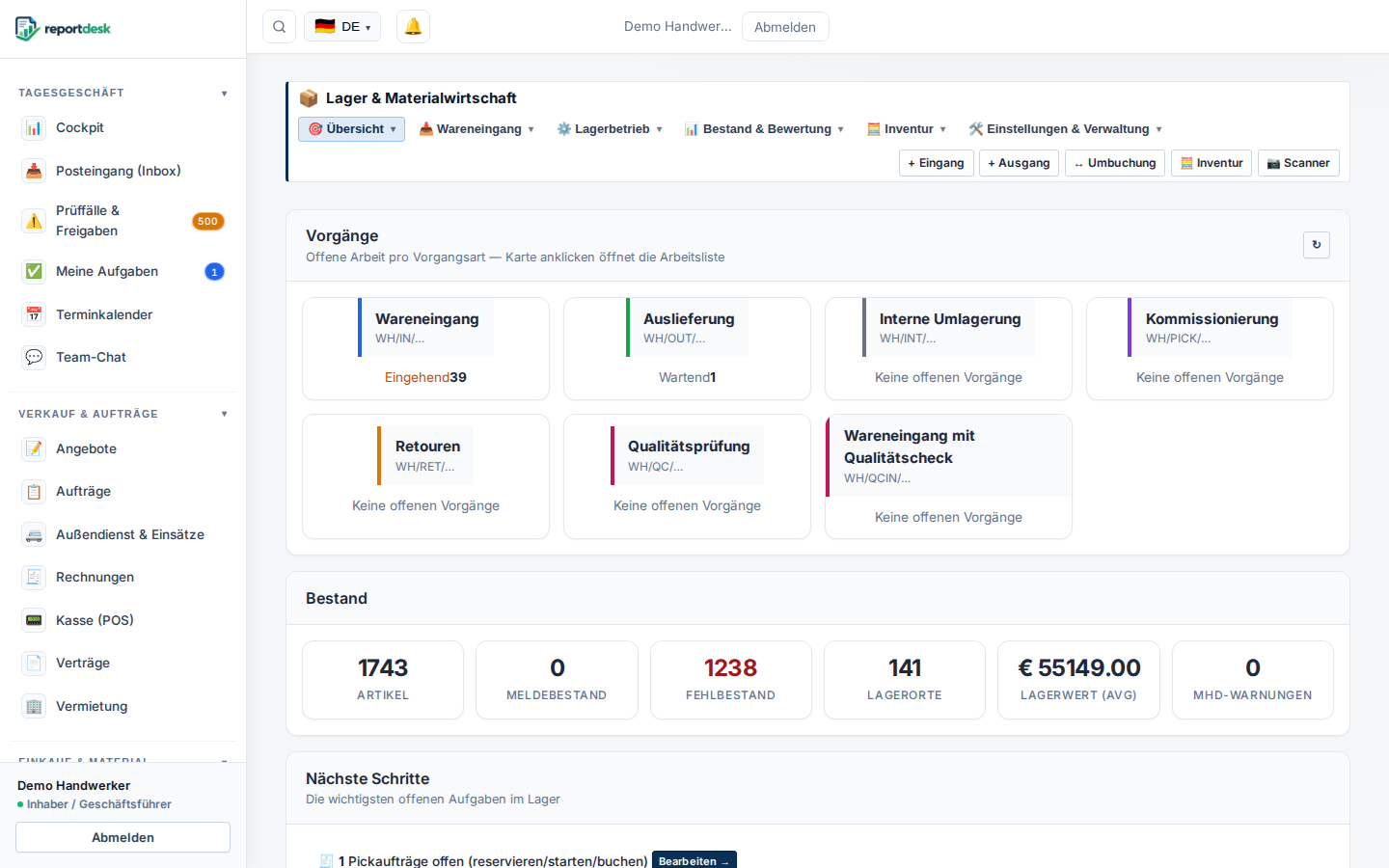Click the reportdesk logo
The image size is (1389, 868).
[64, 28]
